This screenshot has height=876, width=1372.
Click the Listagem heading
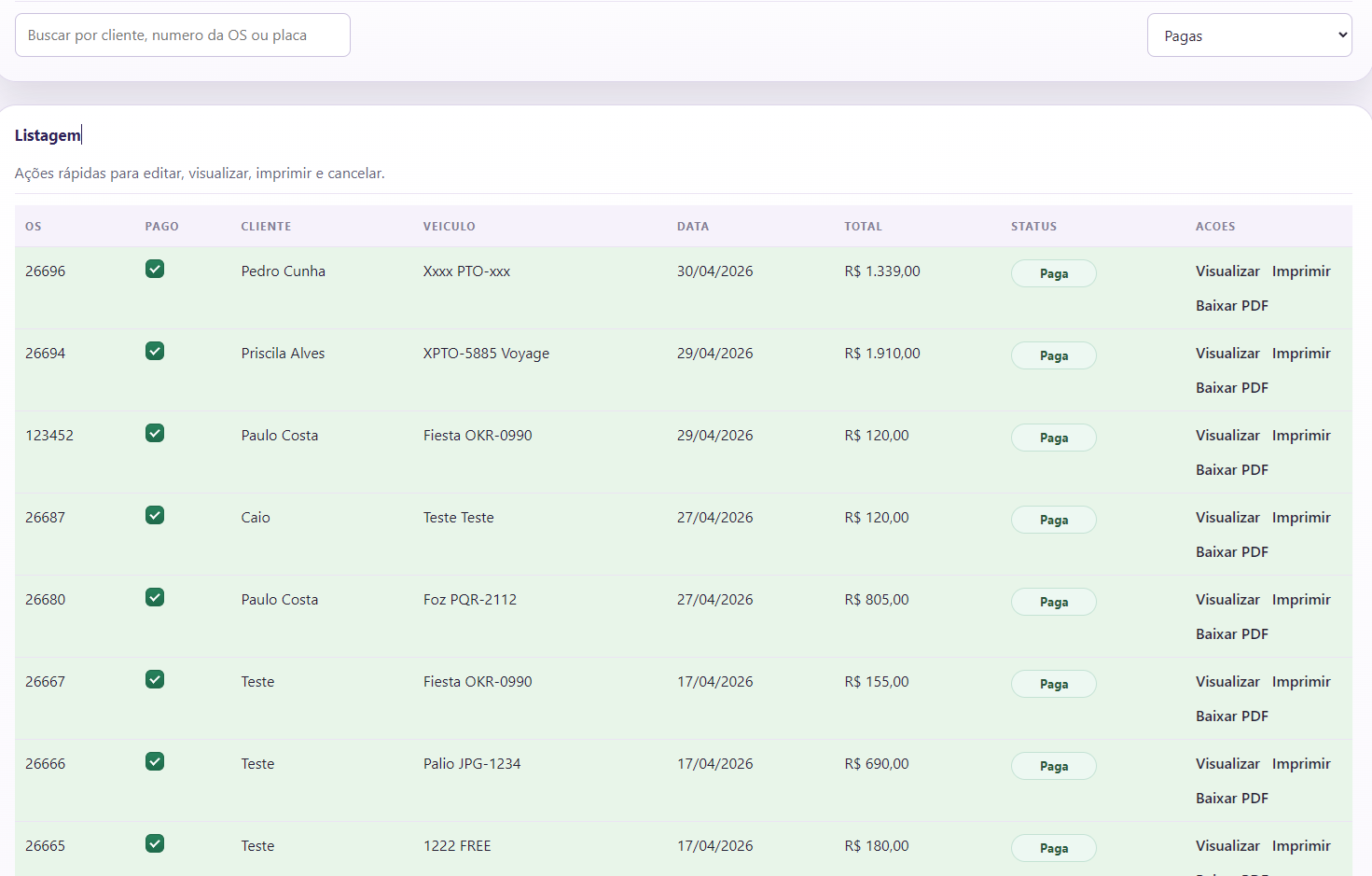click(48, 135)
